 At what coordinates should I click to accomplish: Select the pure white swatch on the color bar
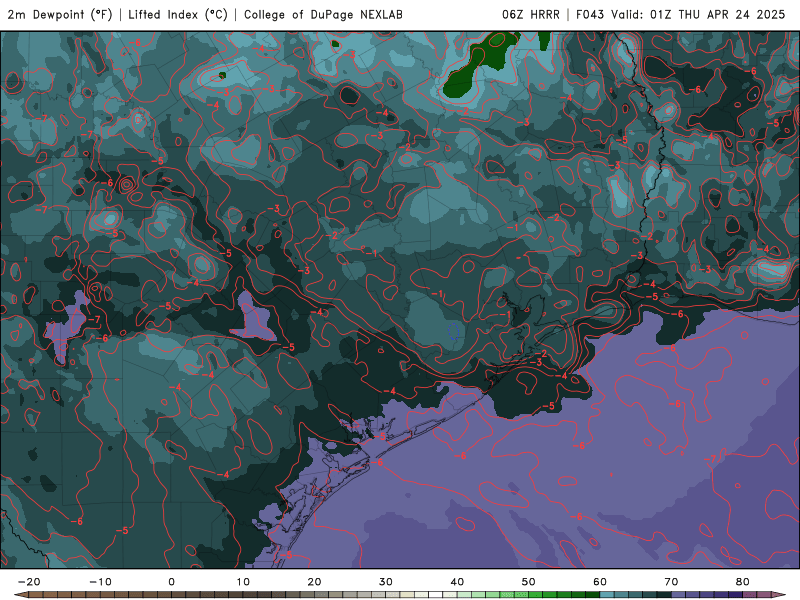[436, 594]
